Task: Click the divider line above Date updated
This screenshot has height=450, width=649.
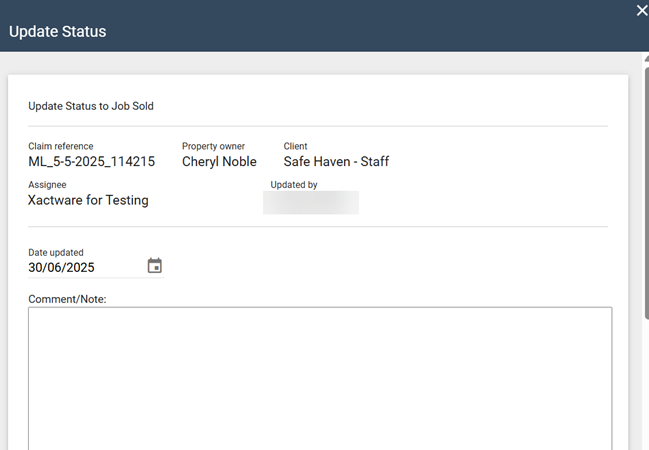Action: pyautogui.click(x=318, y=227)
